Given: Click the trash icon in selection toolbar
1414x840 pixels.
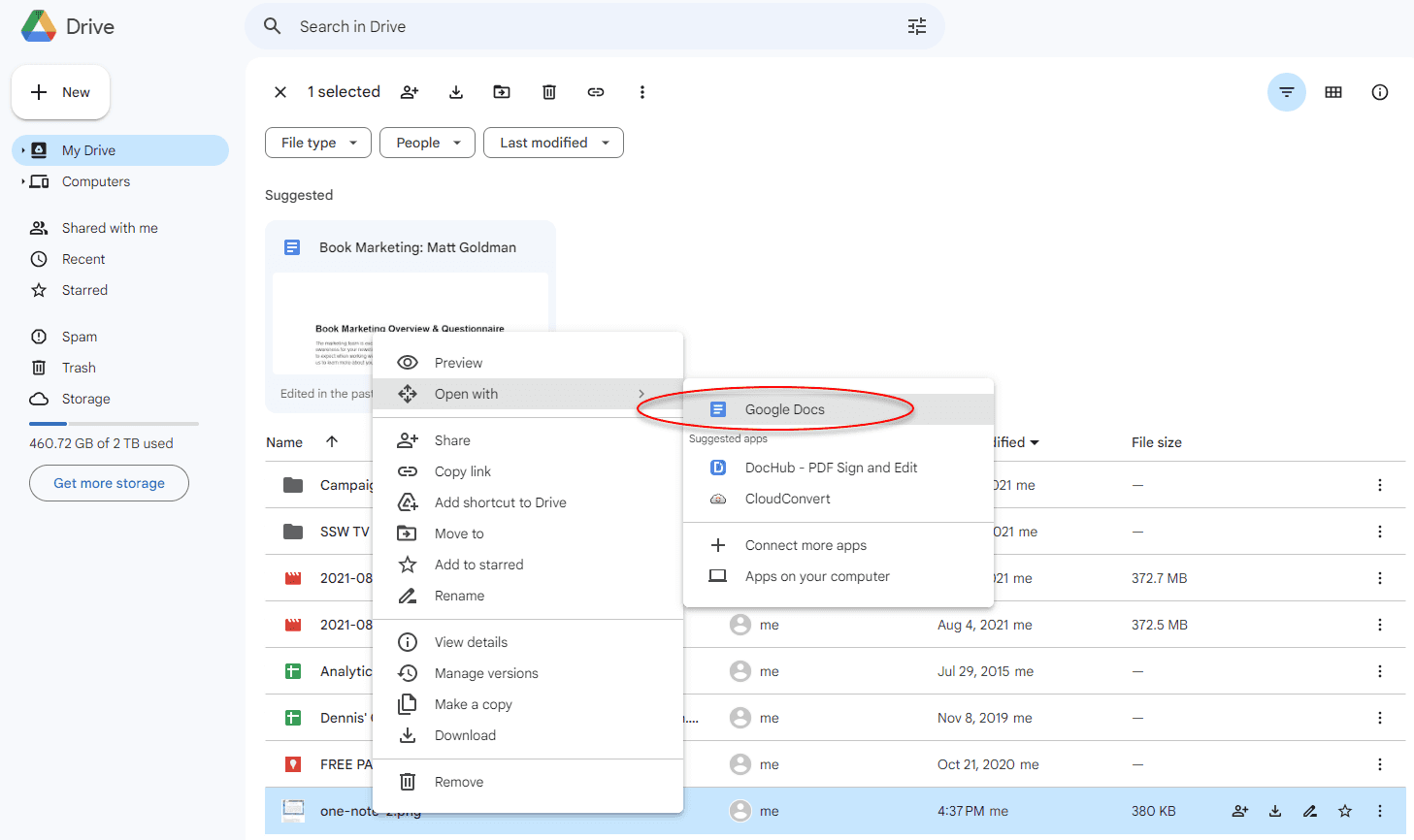Looking at the screenshot, I should pos(549,92).
